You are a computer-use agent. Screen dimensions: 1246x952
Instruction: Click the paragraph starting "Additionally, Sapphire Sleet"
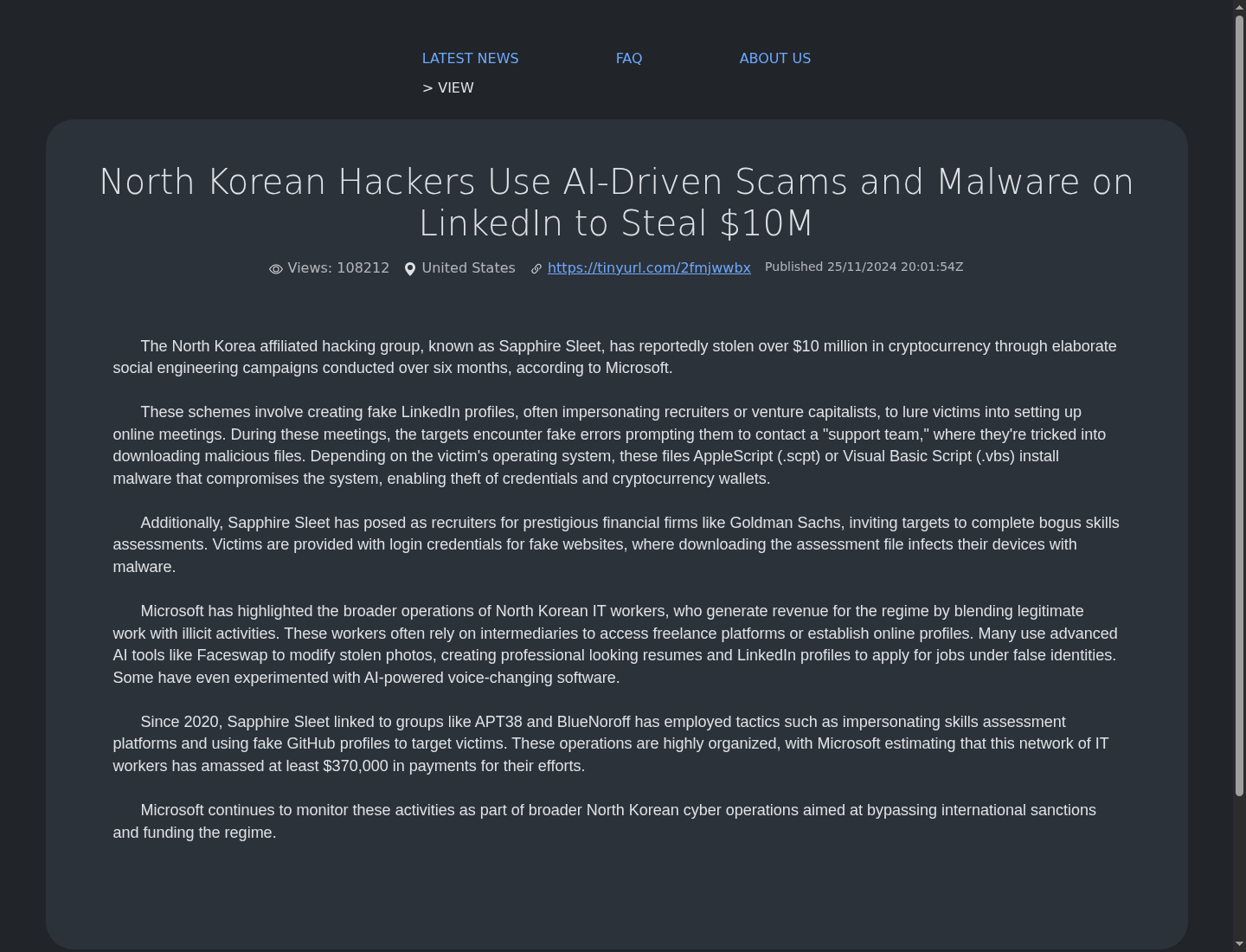click(x=617, y=544)
